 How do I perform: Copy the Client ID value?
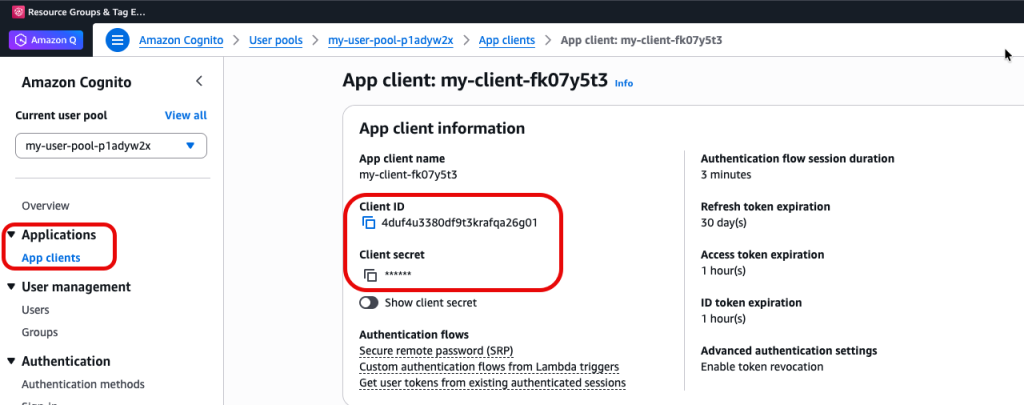(368, 223)
